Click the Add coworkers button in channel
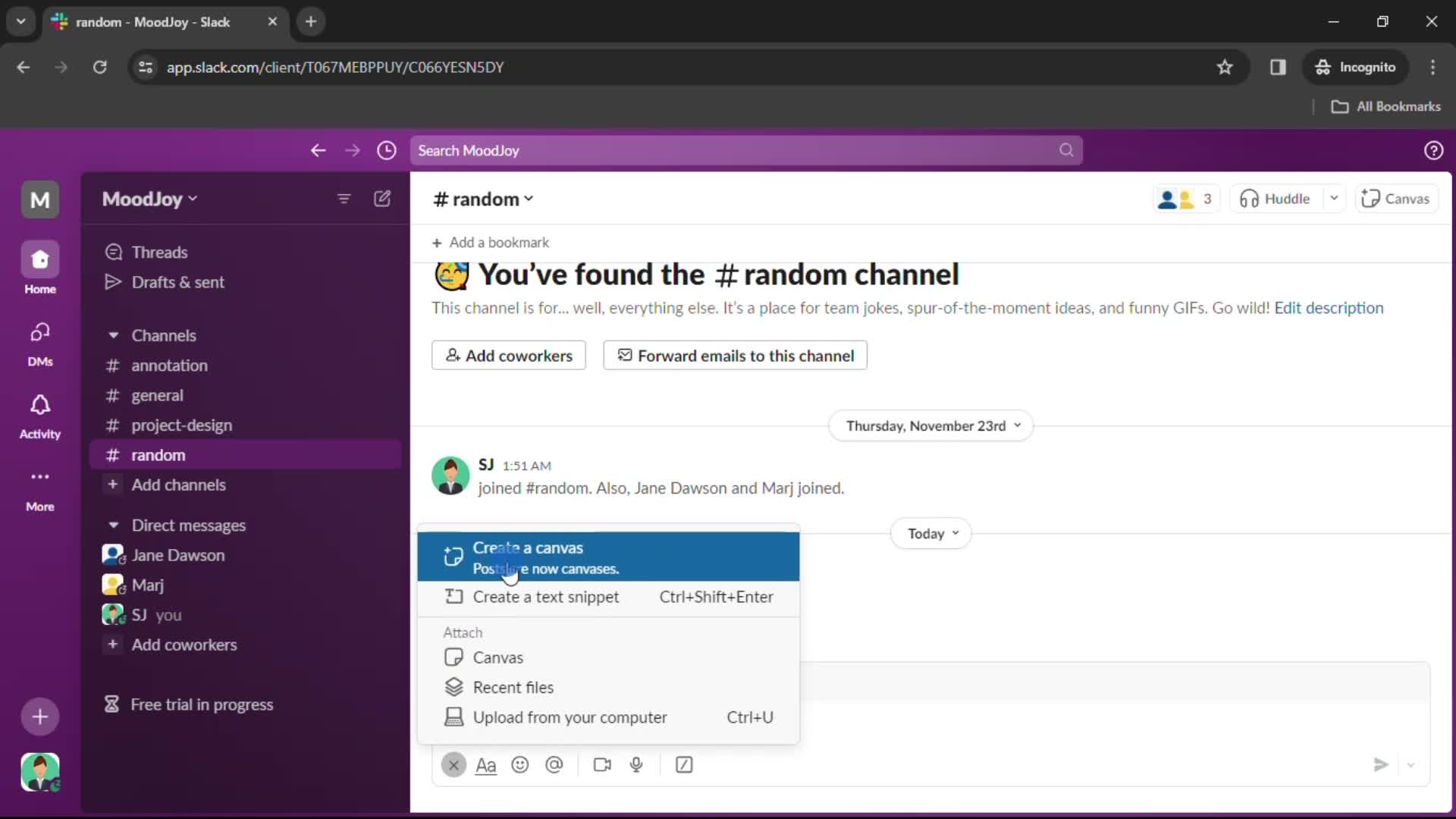Image resolution: width=1456 pixels, height=819 pixels. coord(509,356)
